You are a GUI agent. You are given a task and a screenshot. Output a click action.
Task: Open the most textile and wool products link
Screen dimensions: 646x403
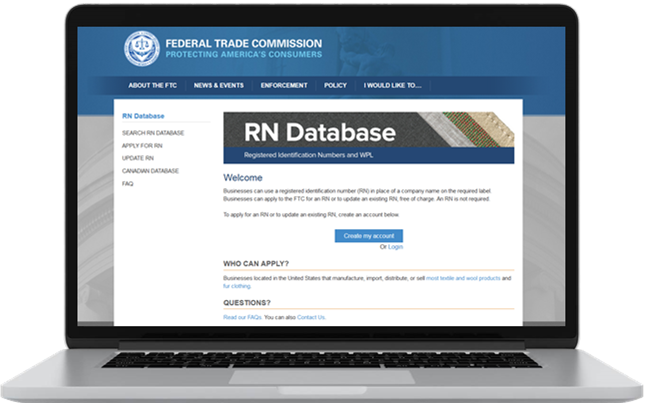coord(463,277)
